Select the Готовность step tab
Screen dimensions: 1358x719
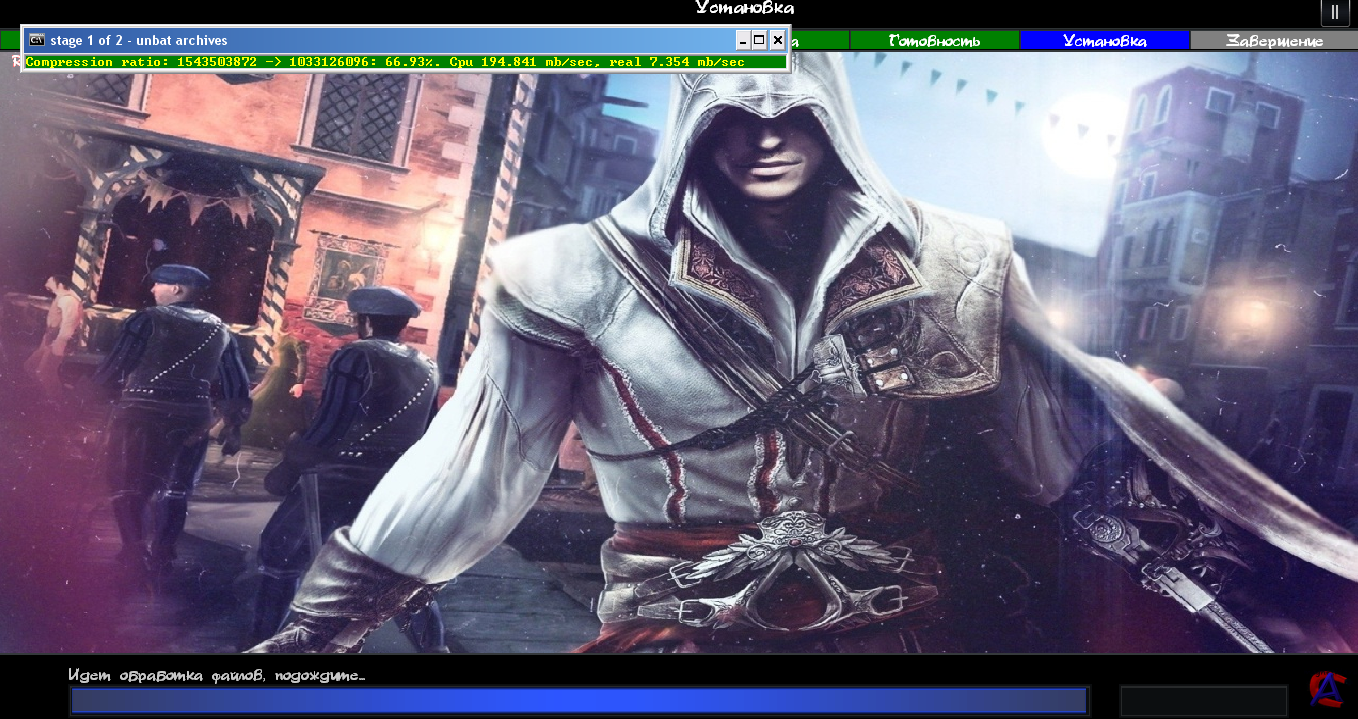click(x=934, y=41)
